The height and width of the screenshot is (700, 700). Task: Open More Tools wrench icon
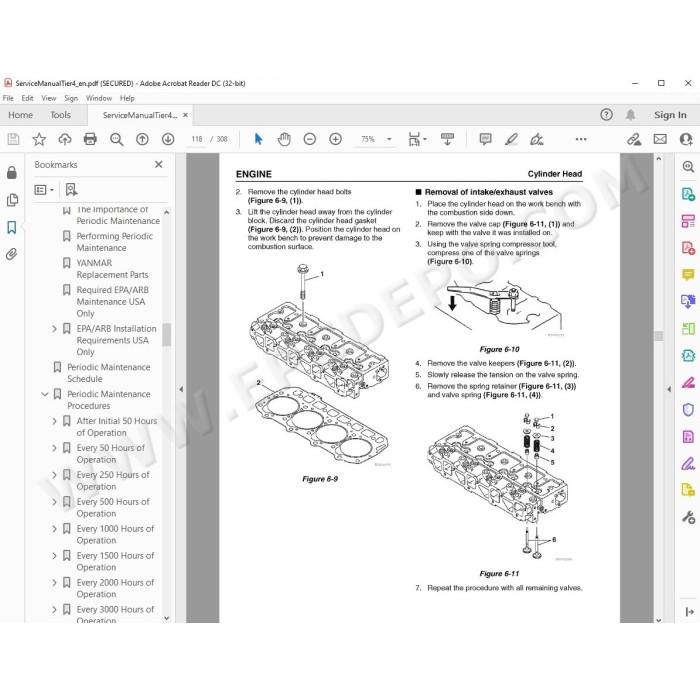coord(688,517)
